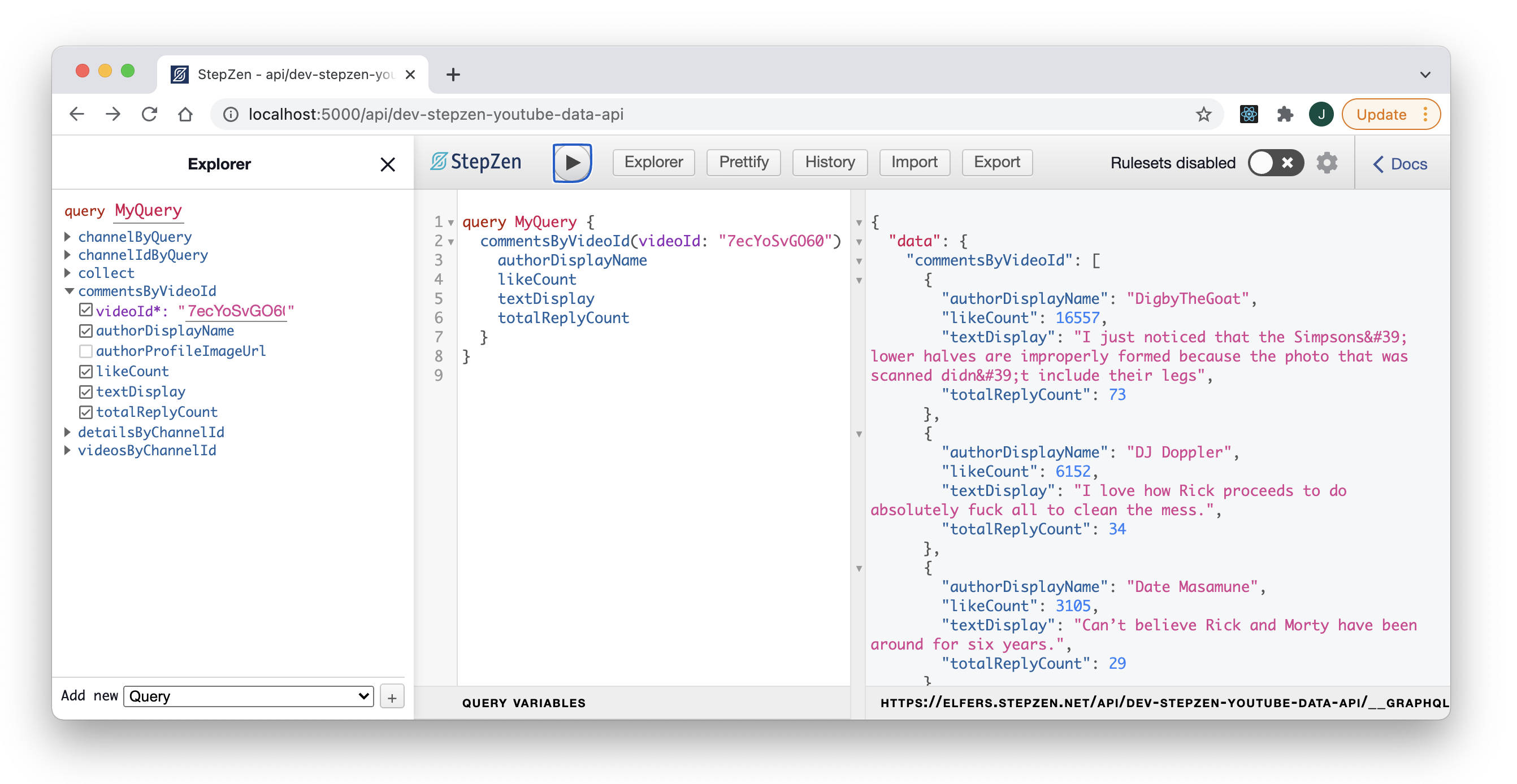Expand the detailsByChannelId node
The image size is (1517, 784).
(x=68, y=432)
